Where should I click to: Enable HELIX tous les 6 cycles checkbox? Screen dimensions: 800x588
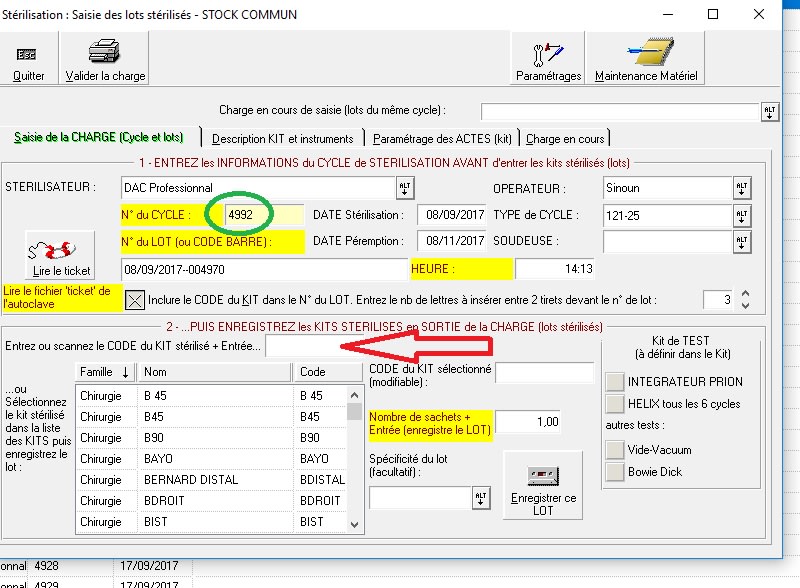615,404
